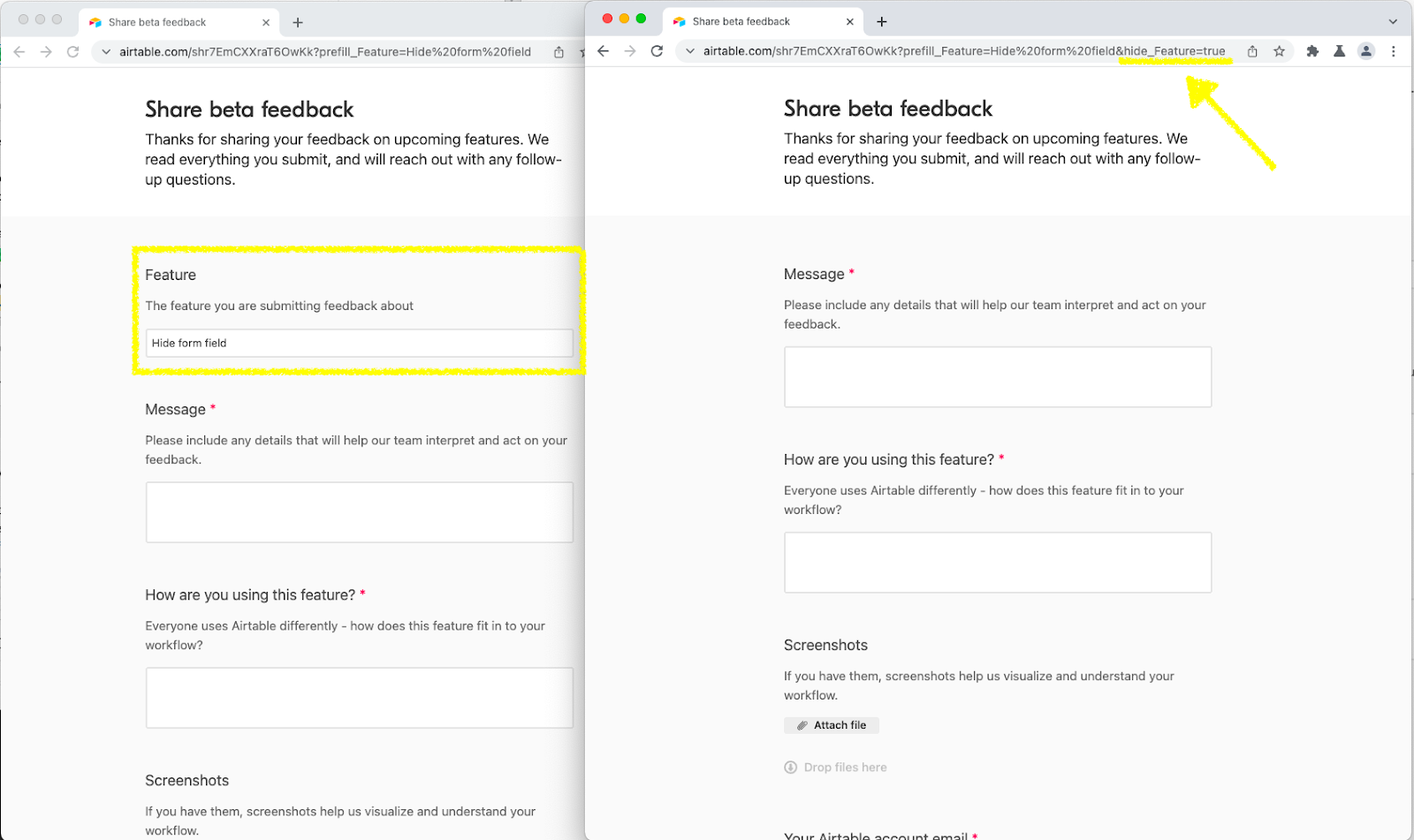Click green maximize button of right window
Viewport: 1414px width, 840px height.
point(641,19)
